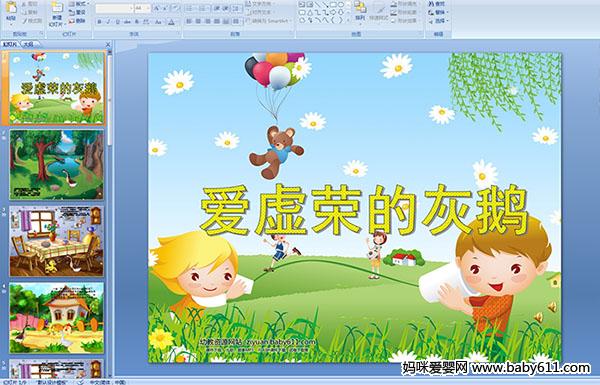Click the Delete slide (删除) button
The height and width of the screenshot is (385, 600).
pos(78,21)
